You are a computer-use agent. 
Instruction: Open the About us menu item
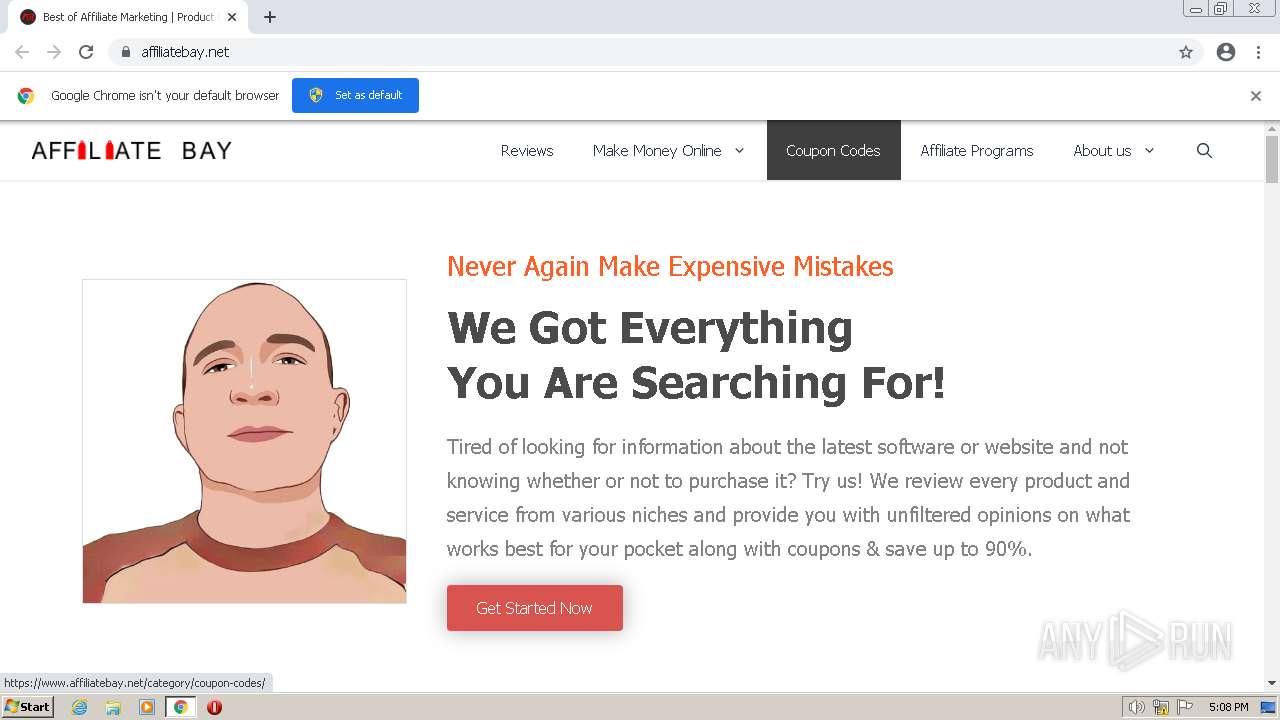pyautogui.click(x=1102, y=150)
